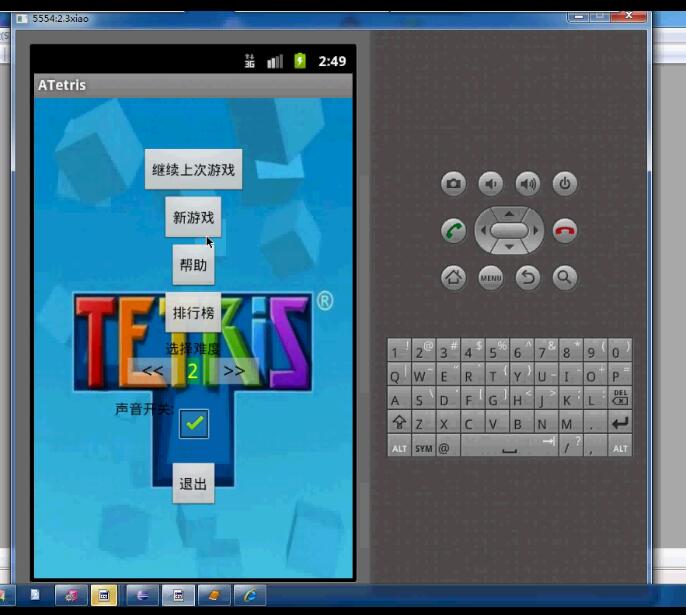The width and height of the screenshot is (686, 615).
Task: Click the emulator MENU button
Action: click(490, 277)
